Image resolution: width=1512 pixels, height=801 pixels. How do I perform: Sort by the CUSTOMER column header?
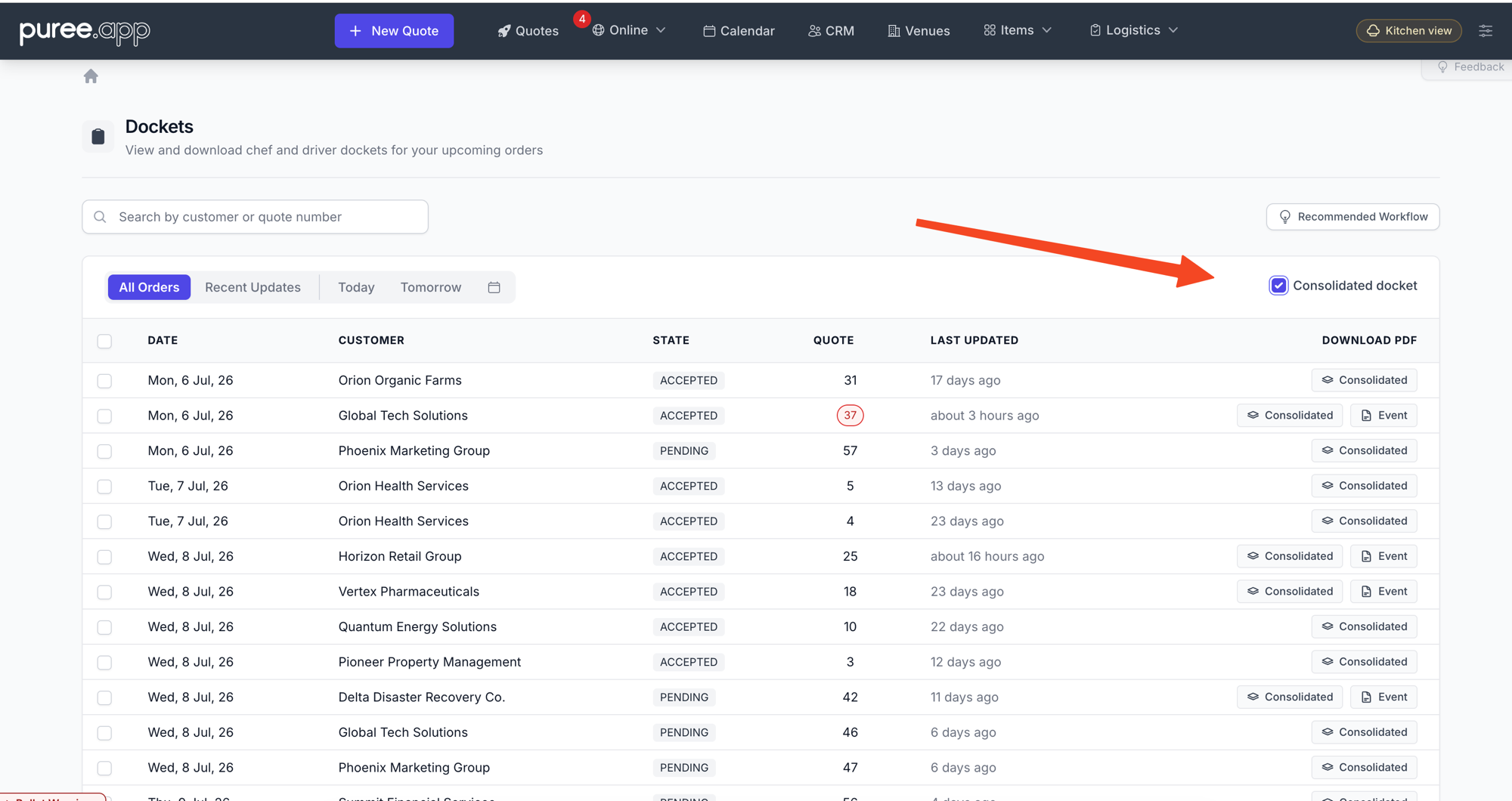tap(371, 340)
